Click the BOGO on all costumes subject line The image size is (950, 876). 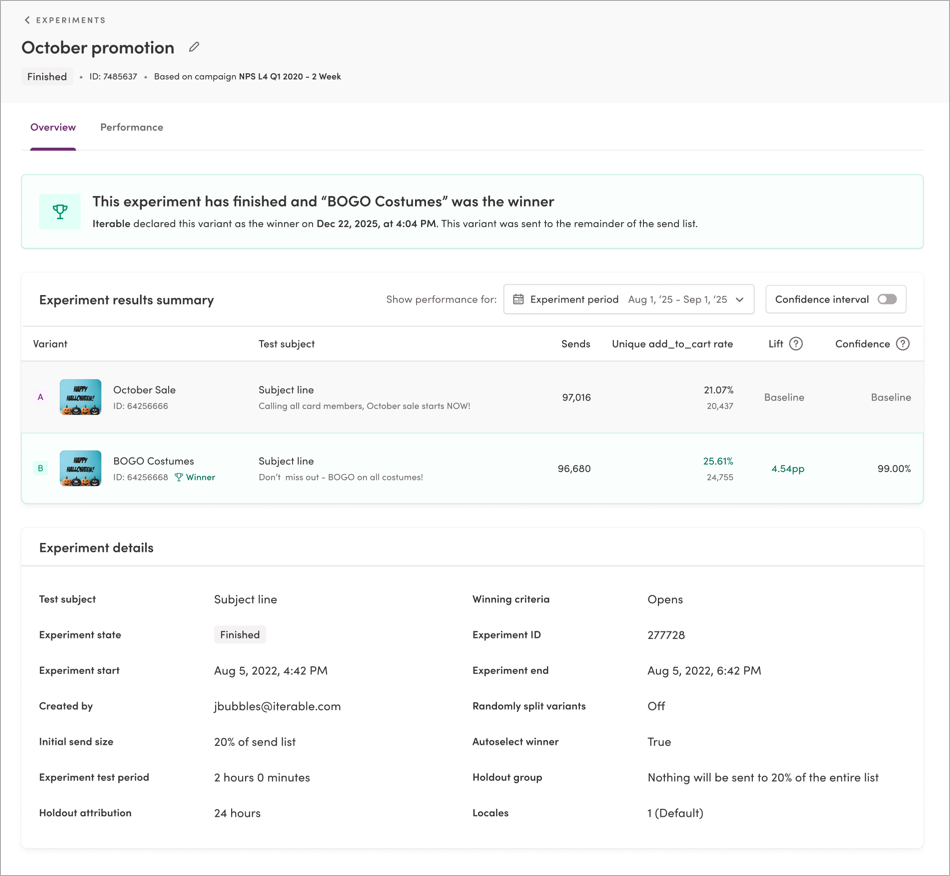click(x=340, y=477)
